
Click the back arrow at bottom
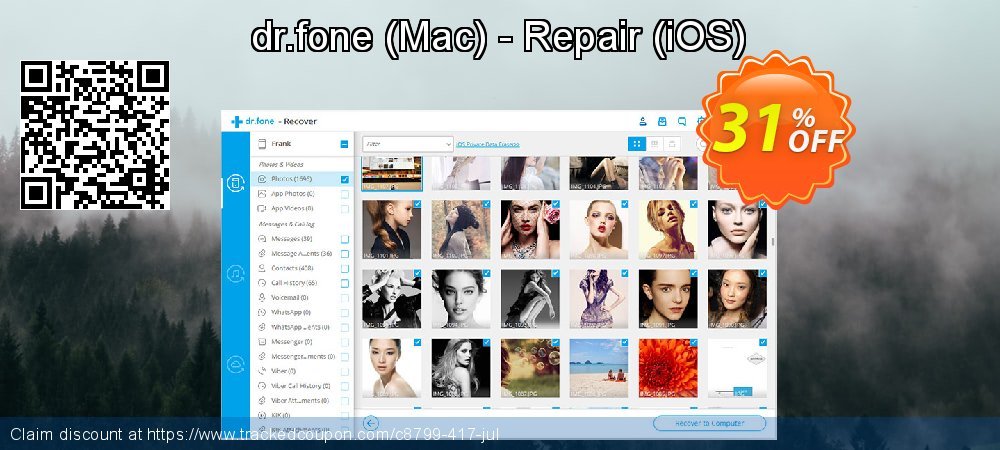pos(371,423)
